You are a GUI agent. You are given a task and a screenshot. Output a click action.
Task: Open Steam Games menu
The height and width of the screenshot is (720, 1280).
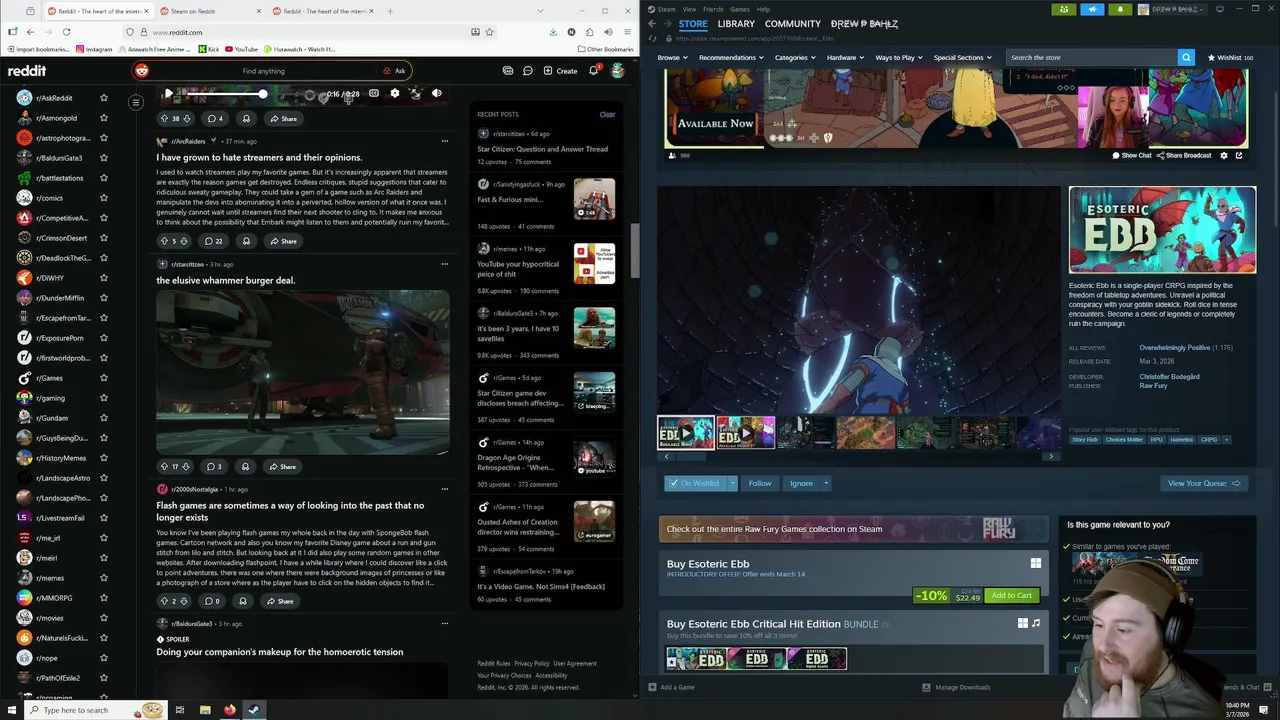(x=740, y=9)
